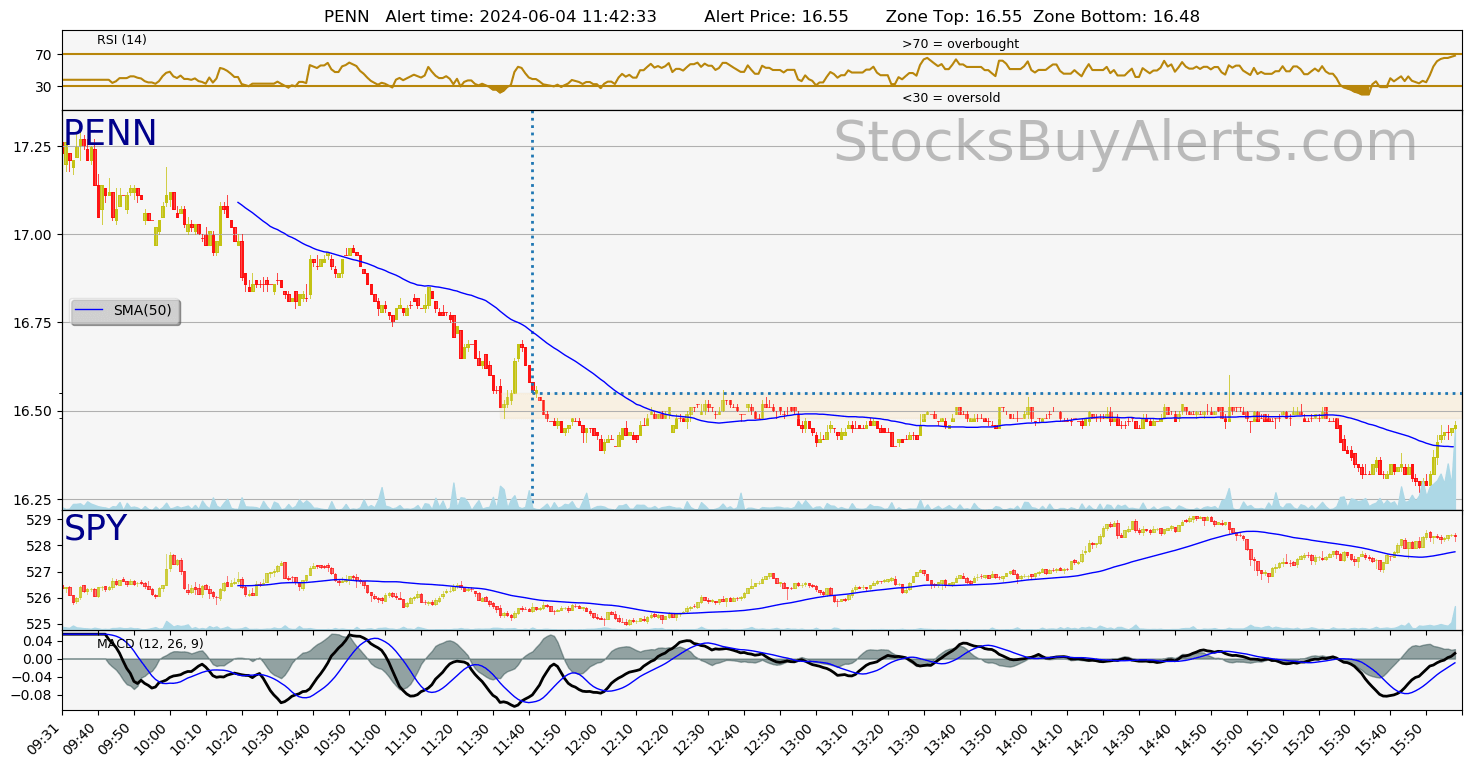Click the blue SMA(50) legend line sample

pos(90,311)
